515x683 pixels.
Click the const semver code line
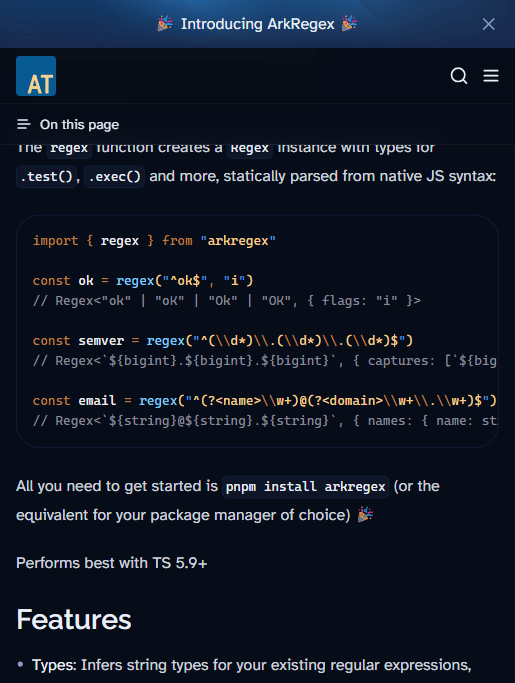(x=223, y=341)
